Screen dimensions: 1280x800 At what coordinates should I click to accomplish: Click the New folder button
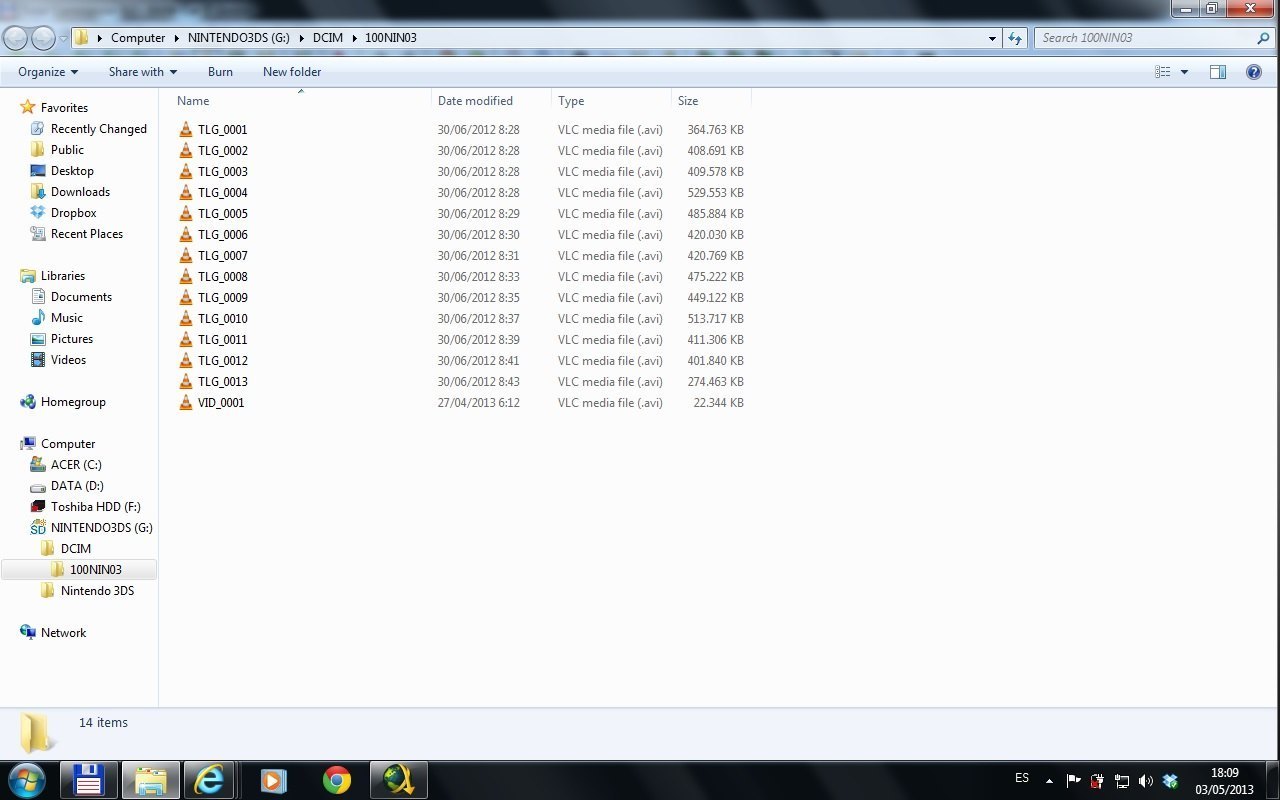[292, 72]
